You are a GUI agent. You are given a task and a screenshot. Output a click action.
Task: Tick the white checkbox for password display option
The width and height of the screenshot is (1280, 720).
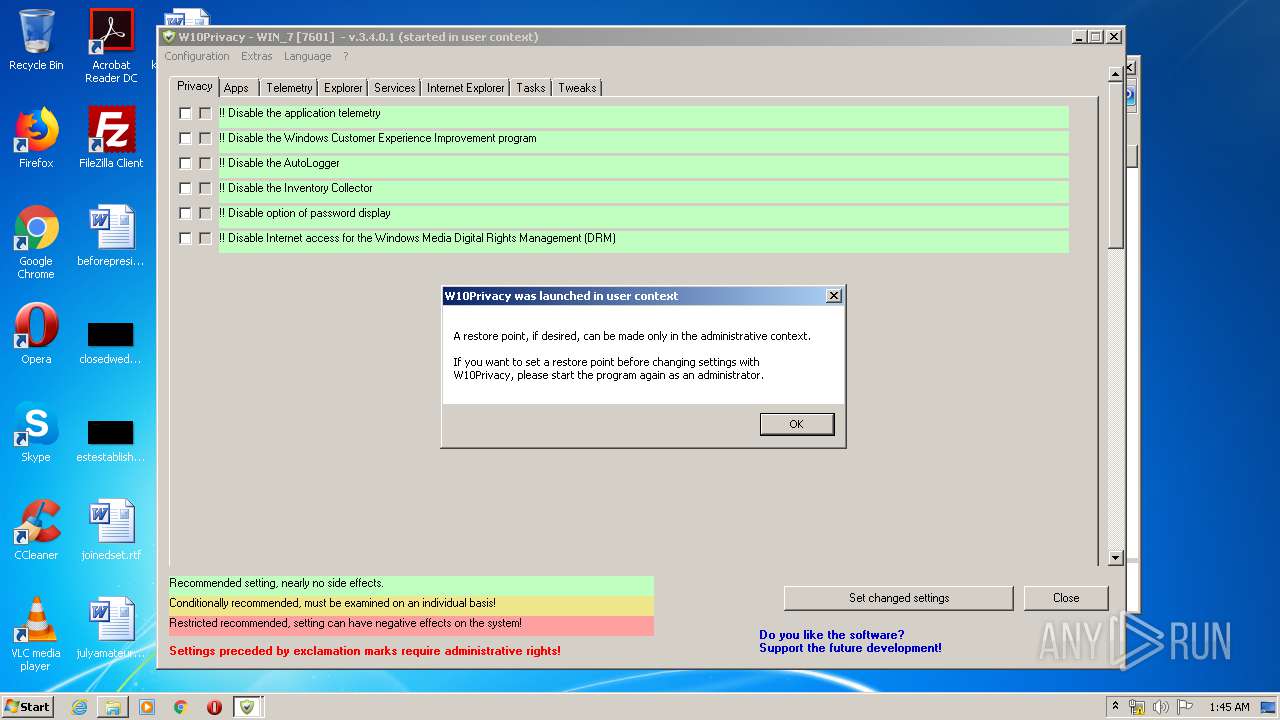(x=185, y=213)
